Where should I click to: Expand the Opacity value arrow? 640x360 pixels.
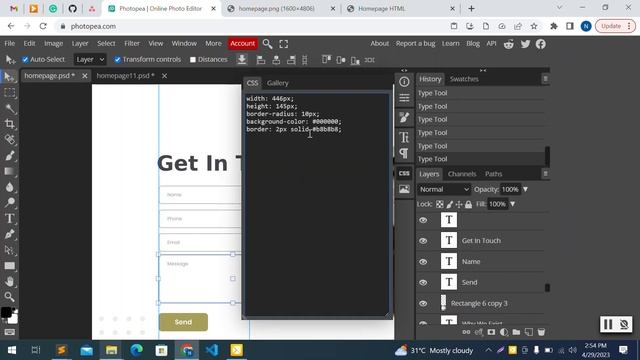pyautogui.click(x=525, y=189)
